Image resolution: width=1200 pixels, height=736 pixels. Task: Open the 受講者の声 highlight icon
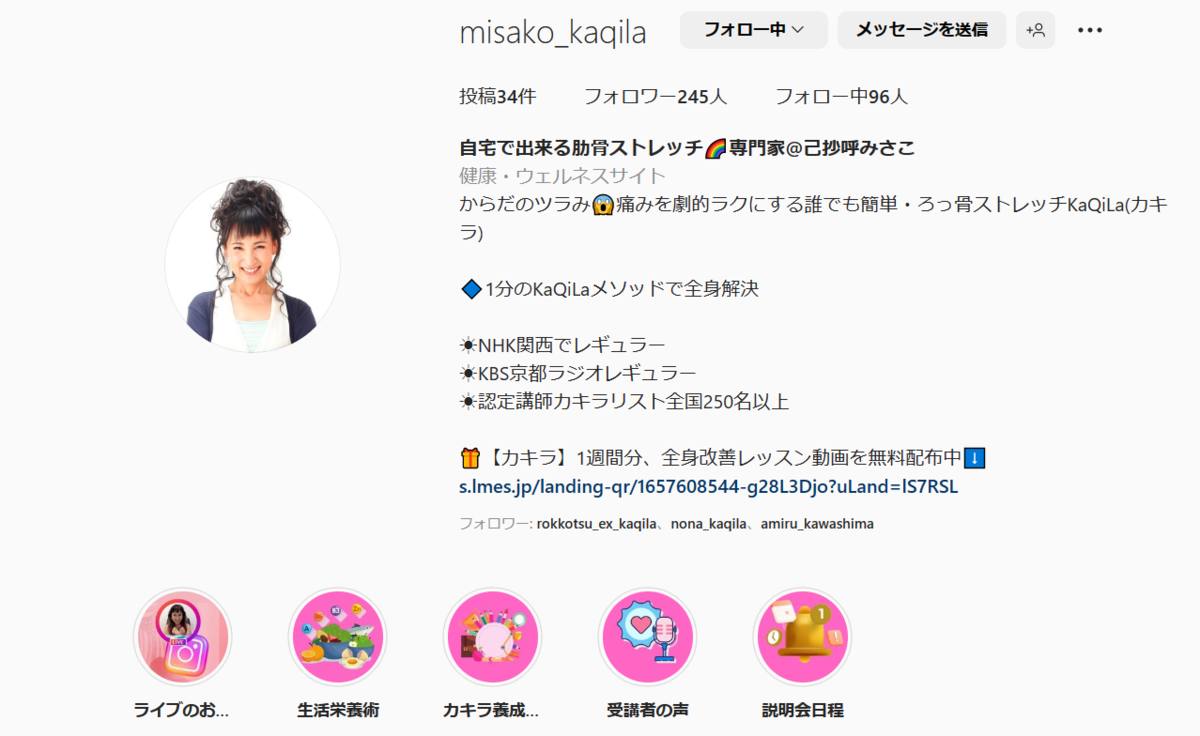tap(647, 637)
